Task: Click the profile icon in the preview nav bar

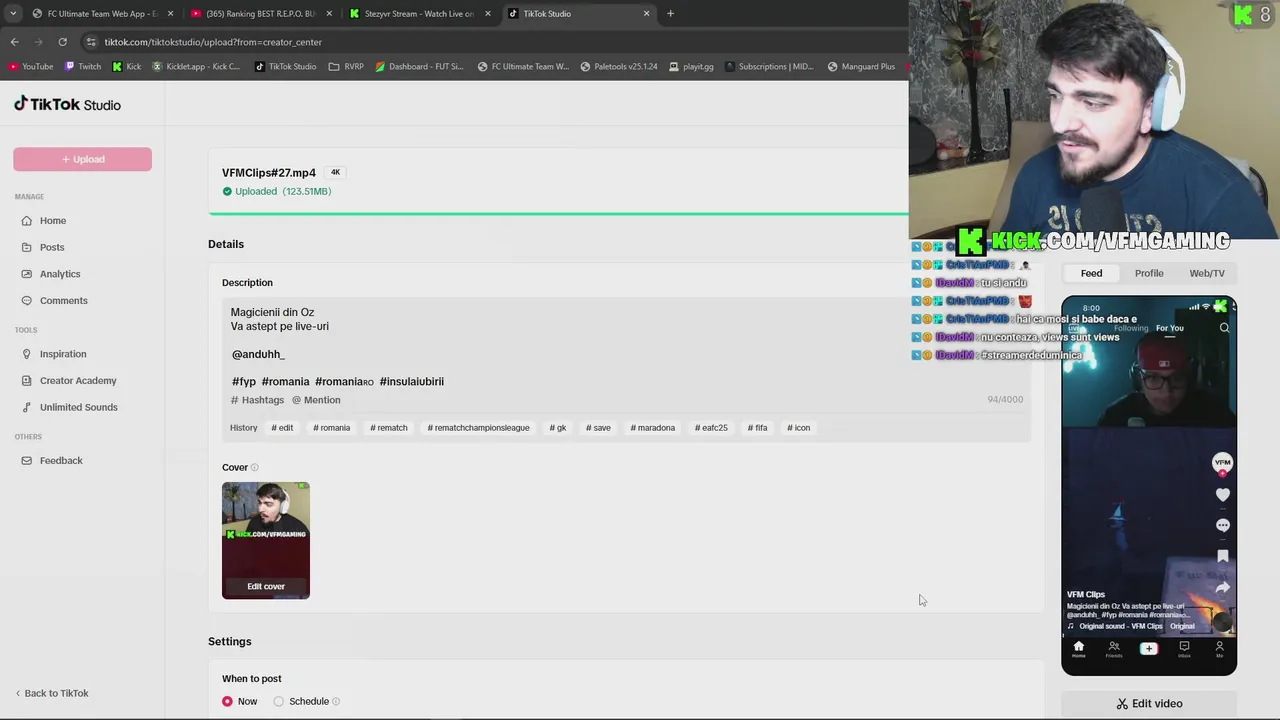Action: (1219, 650)
